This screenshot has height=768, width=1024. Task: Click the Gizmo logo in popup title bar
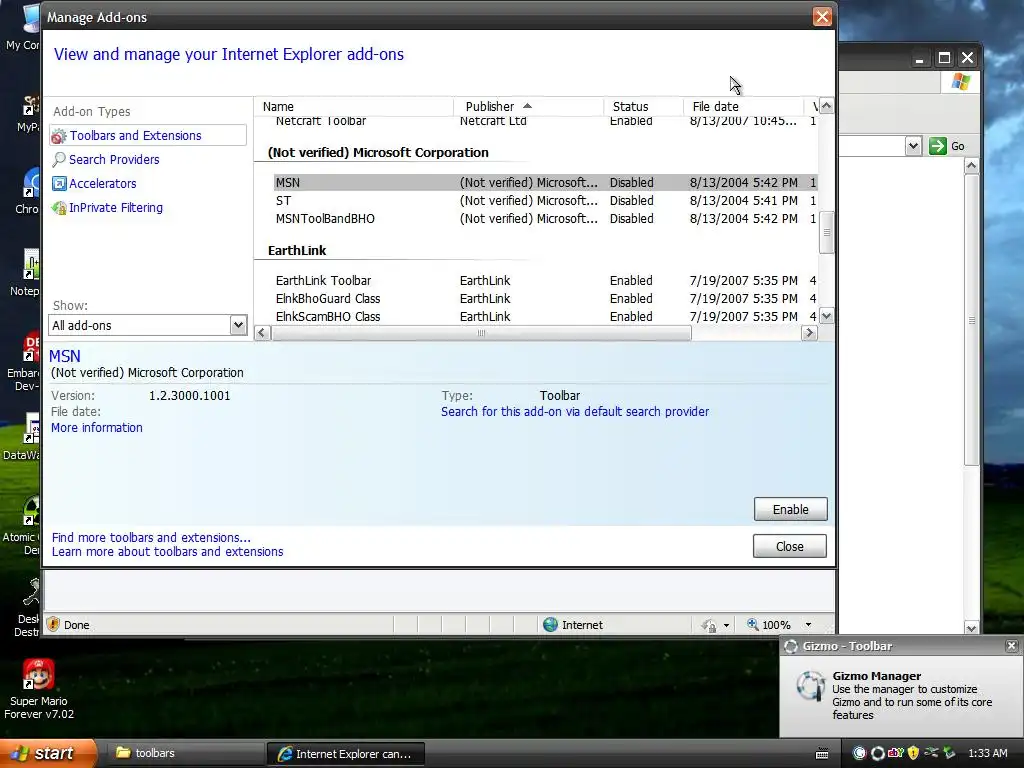pyautogui.click(x=791, y=646)
